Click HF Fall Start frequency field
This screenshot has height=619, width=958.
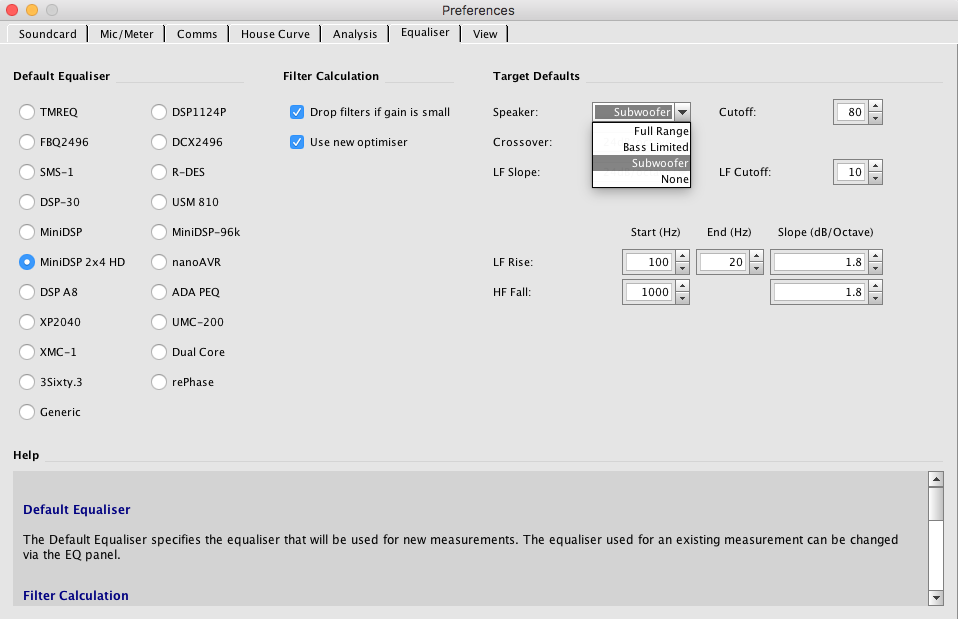649,291
